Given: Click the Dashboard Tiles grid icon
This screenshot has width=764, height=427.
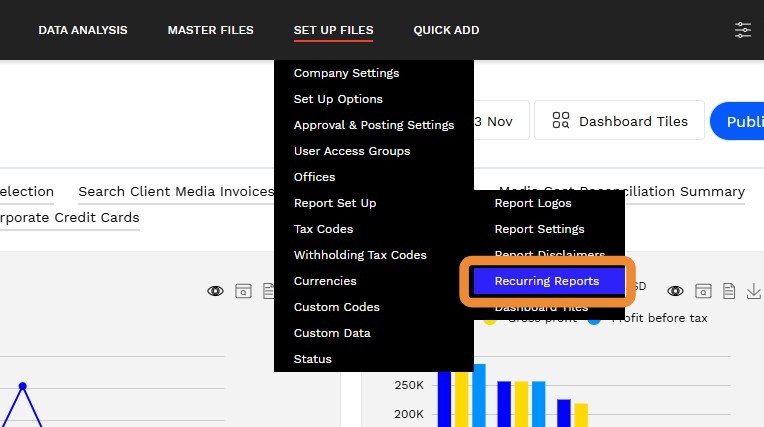Looking at the screenshot, I should pos(561,120).
